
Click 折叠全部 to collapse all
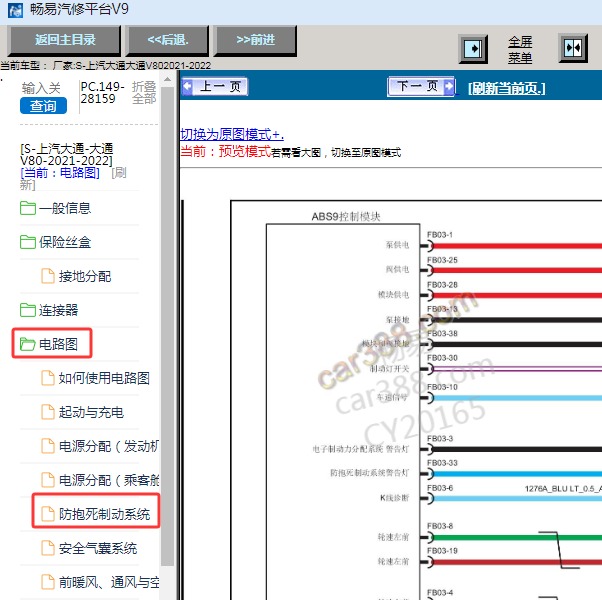click(144, 93)
